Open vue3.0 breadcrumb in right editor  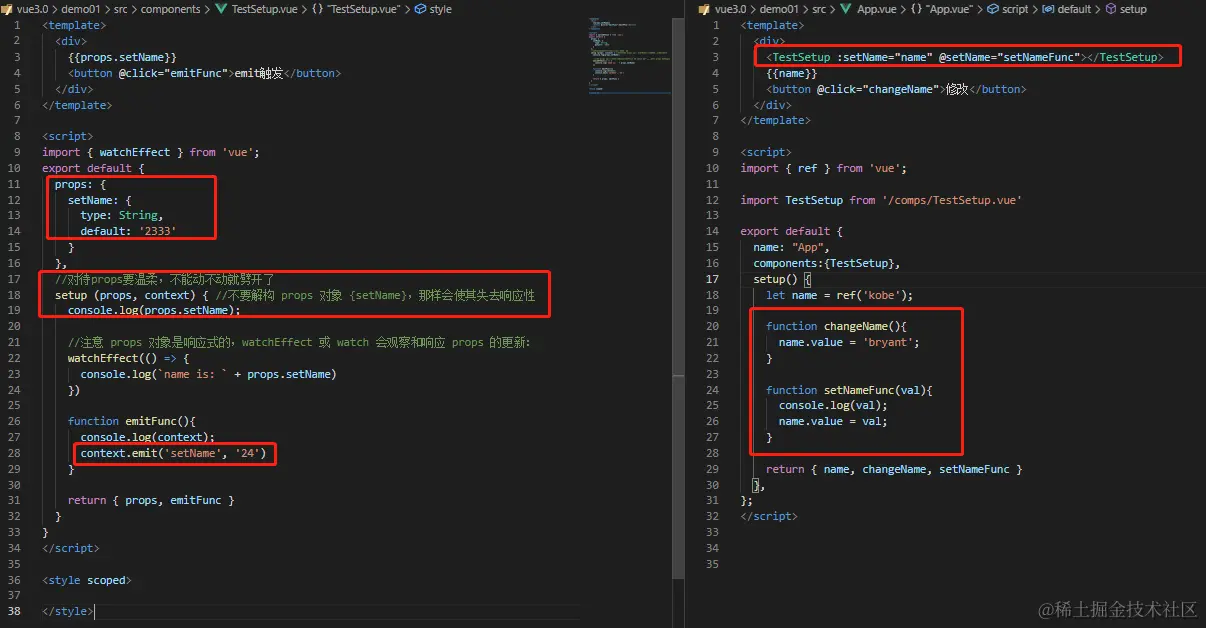(x=731, y=9)
